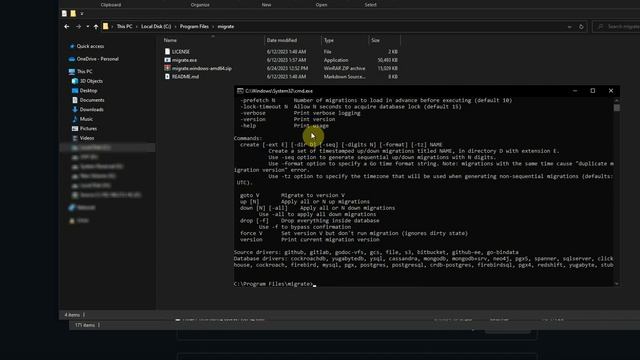Image resolution: width=640 pixels, height=360 pixels.
Task: Sort files by Date modified column
Action: pos(282,40)
